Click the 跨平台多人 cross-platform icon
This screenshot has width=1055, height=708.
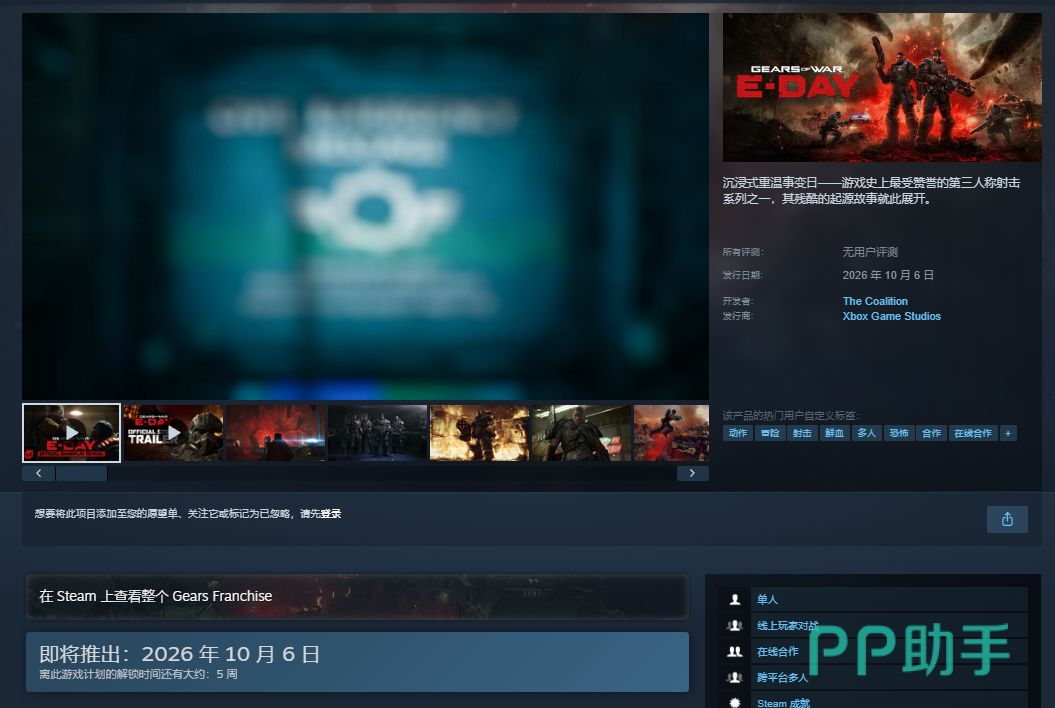[735, 677]
